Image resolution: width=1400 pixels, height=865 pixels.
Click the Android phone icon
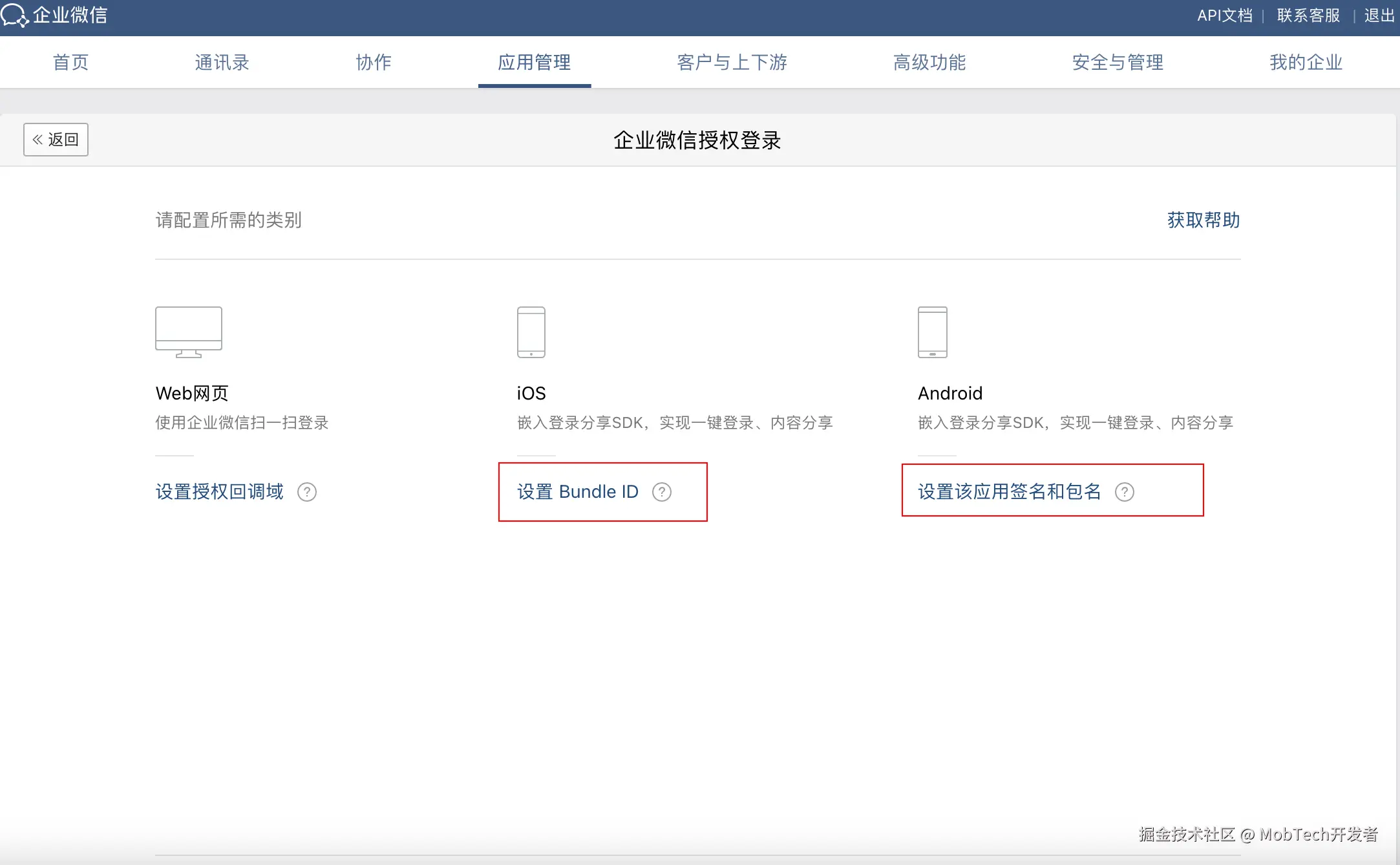[932, 332]
